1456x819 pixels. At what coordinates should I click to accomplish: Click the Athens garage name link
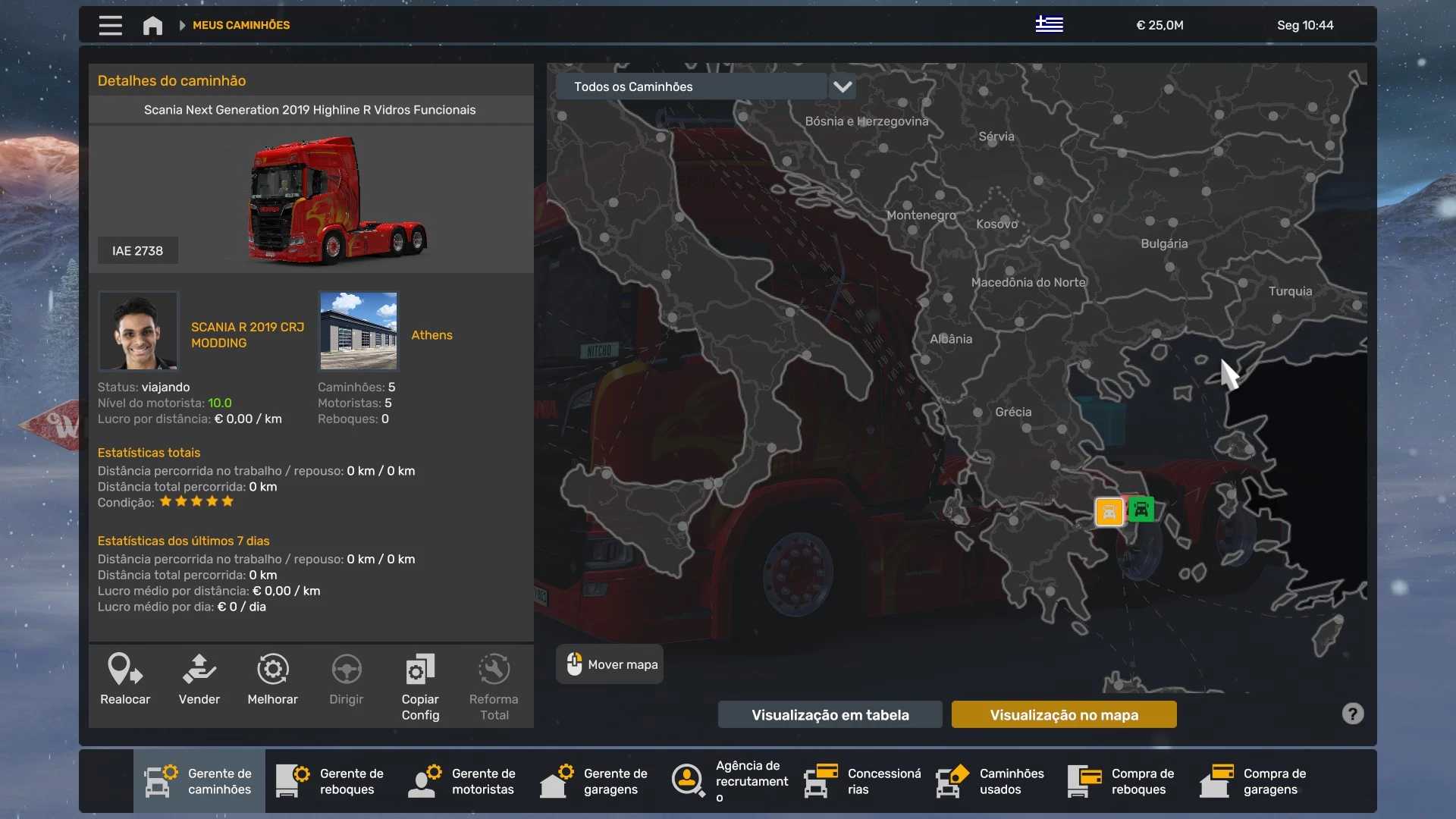[x=431, y=334]
